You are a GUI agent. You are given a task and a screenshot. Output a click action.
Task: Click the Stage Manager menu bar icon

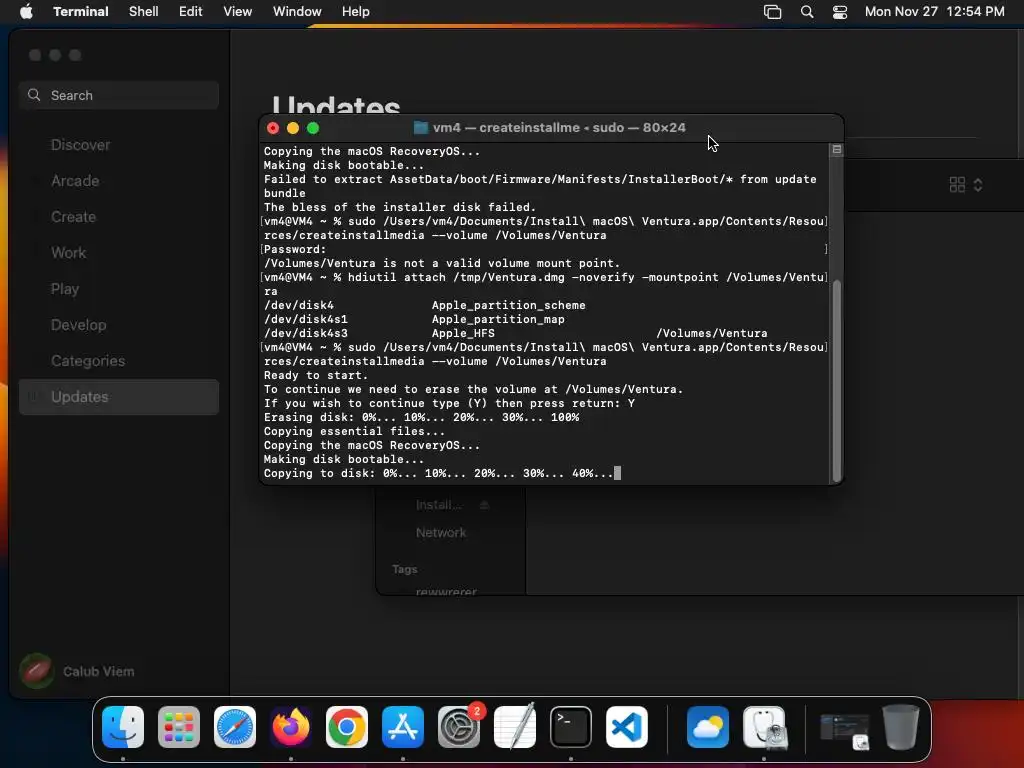[x=773, y=11]
